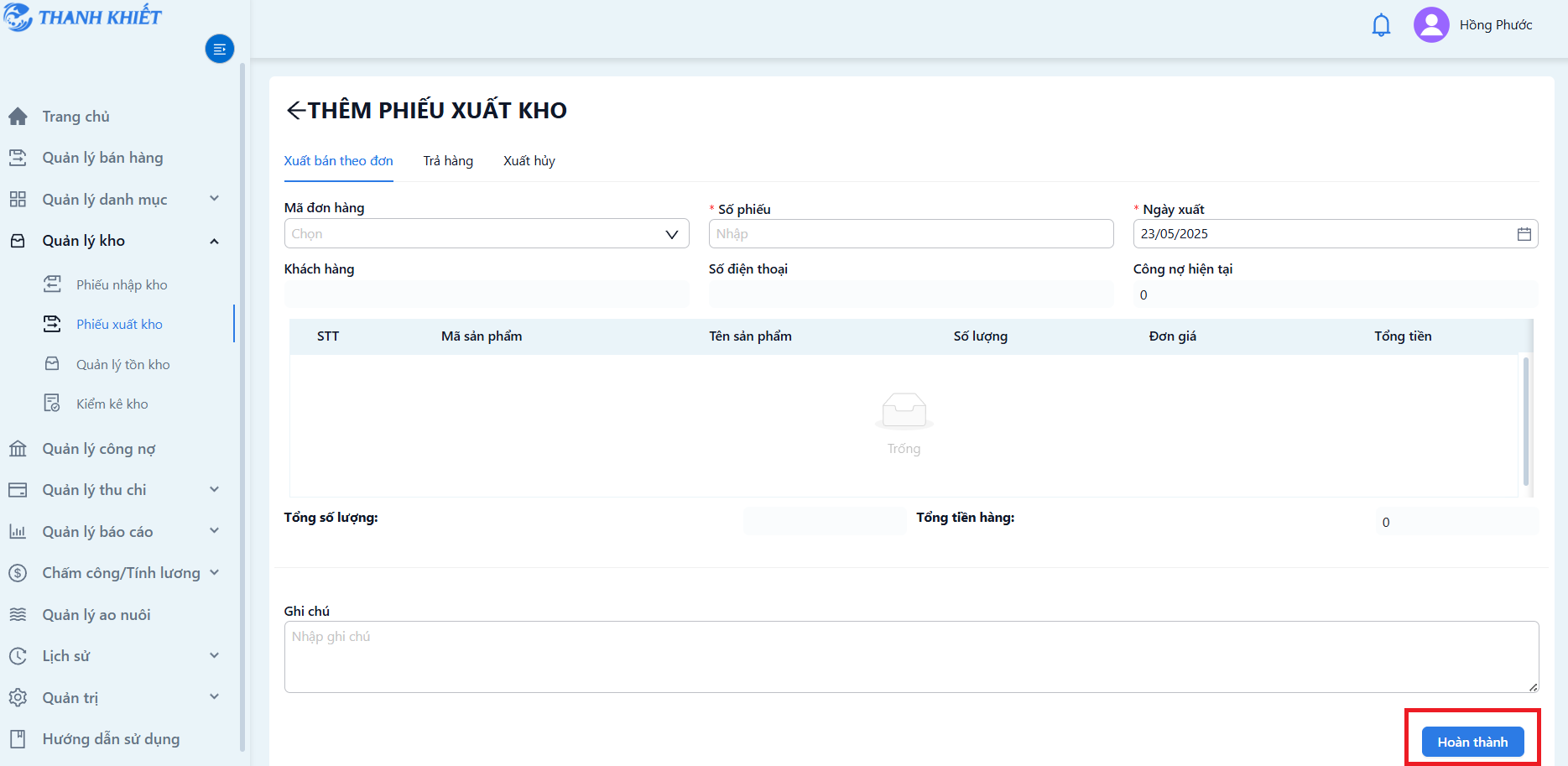Click back arrow beside page title
1568x766 pixels.
[295, 111]
